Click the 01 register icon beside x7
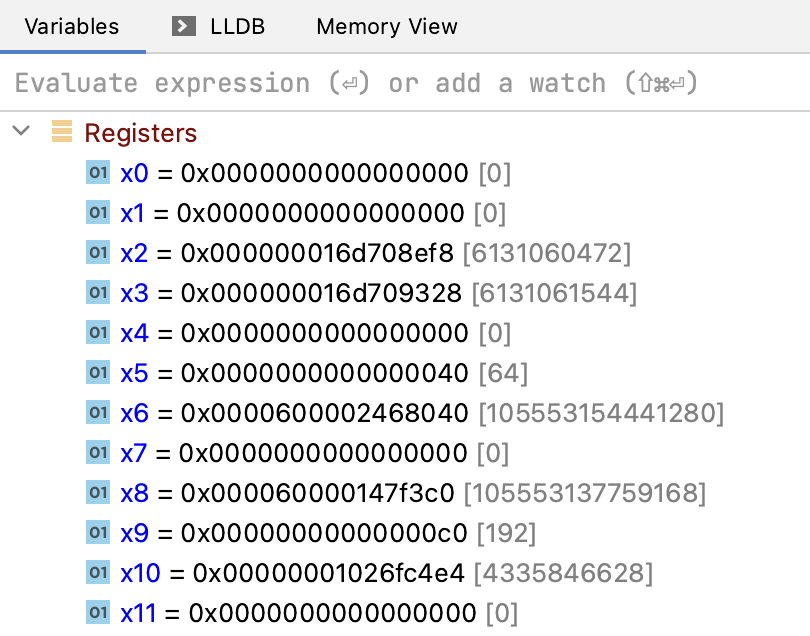The height and width of the screenshot is (636, 810). (x=98, y=452)
